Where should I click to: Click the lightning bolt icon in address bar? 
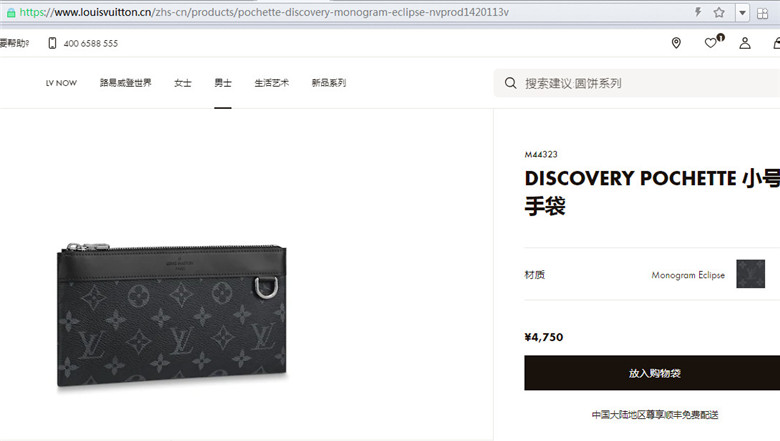[698, 12]
